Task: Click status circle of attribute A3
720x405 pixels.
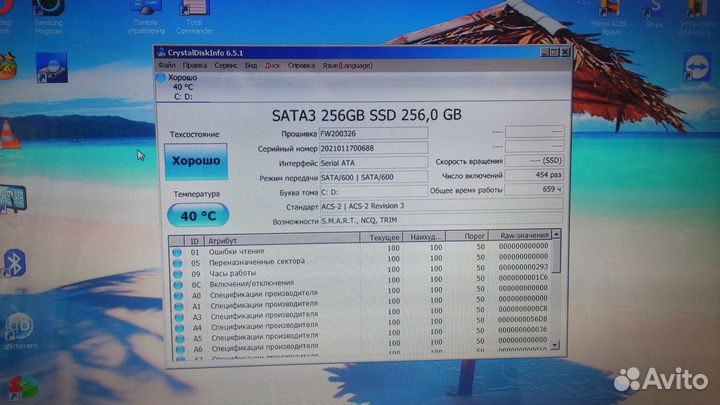Action: click(179, 317)
